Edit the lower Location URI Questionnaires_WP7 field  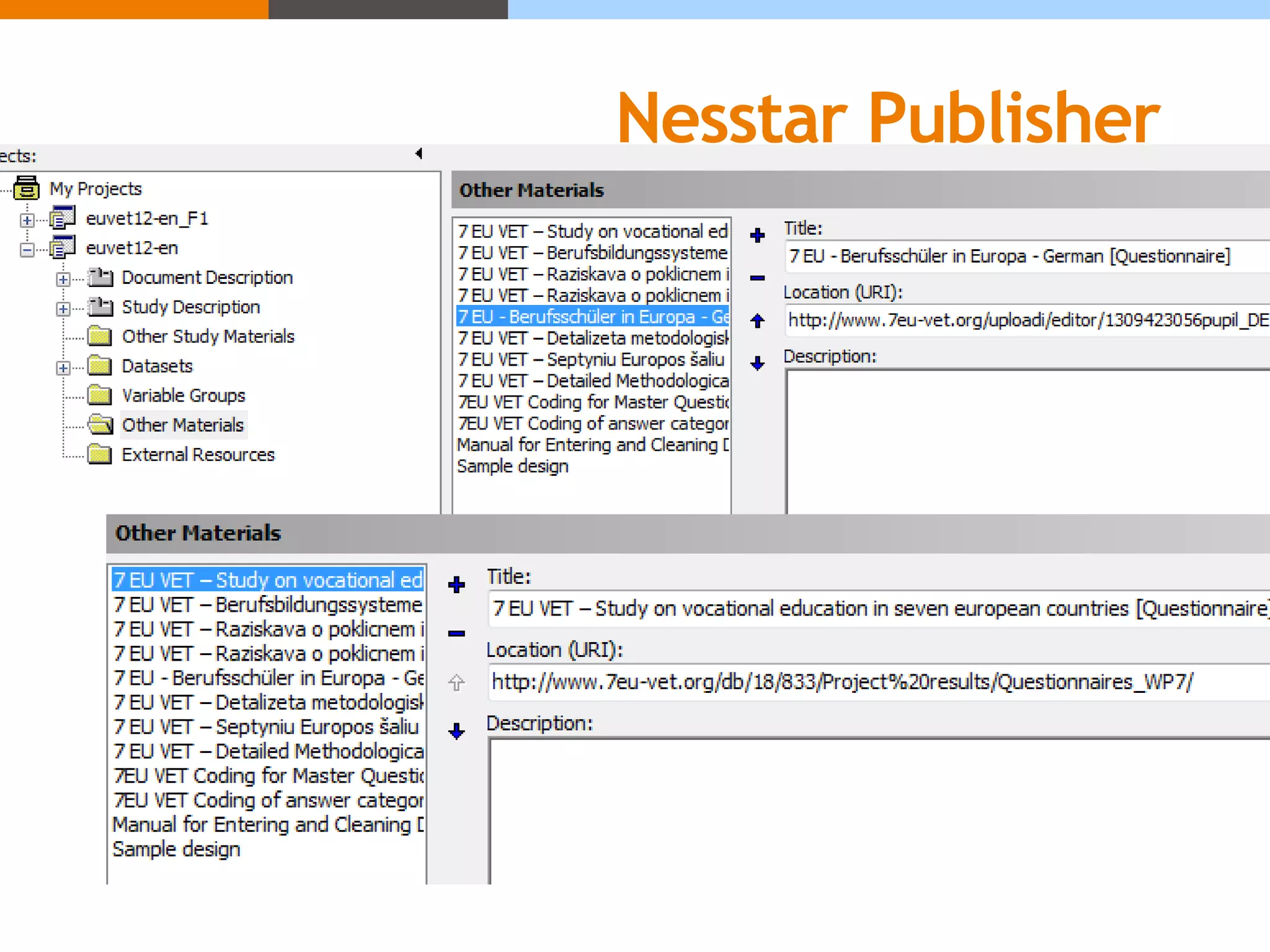point(879,682)
